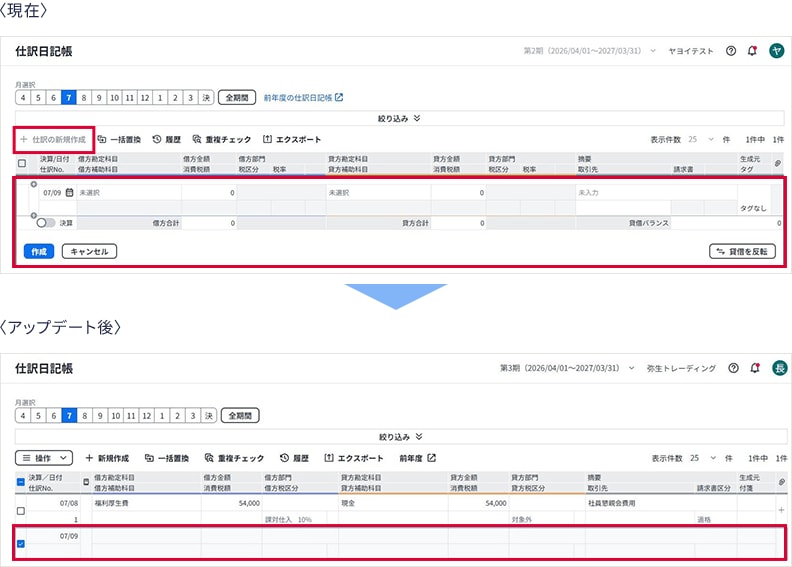Click the 弥生トレーディング company name
Viewport: 792px width, 567px height.
(x=681, y=368)
